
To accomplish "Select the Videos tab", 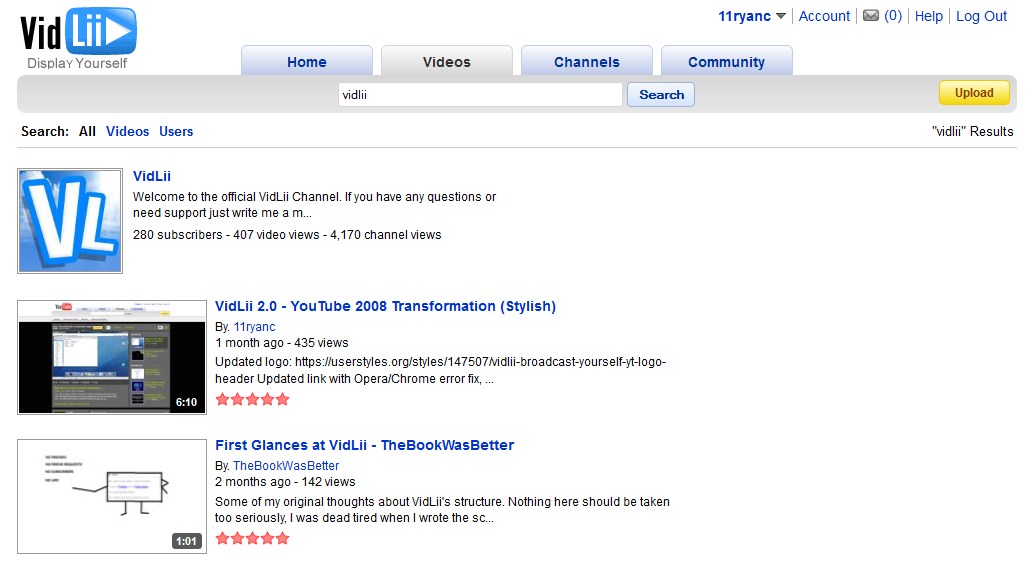I will click(x=446, y=62).
